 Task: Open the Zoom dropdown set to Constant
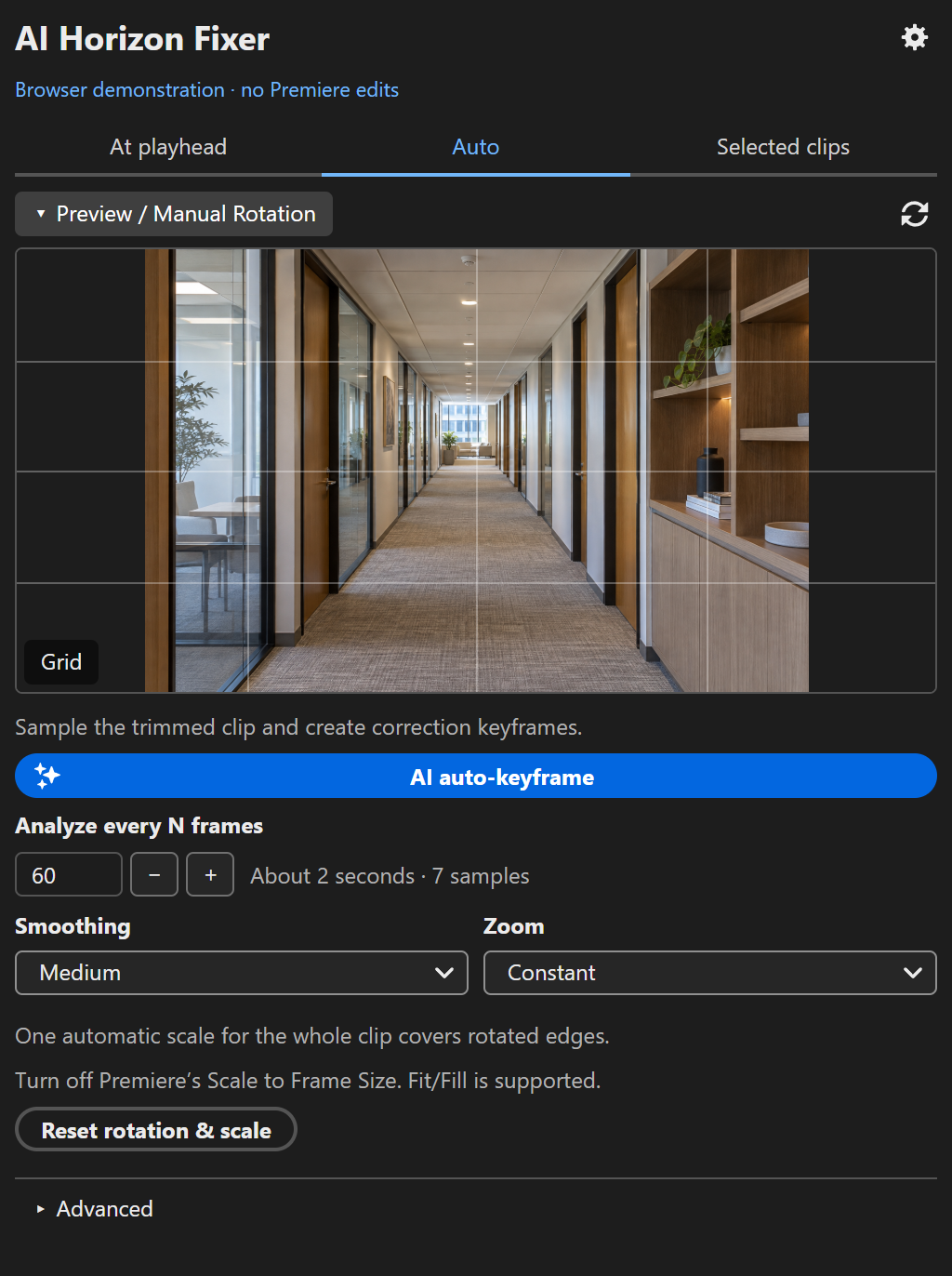click(x=710, y=973)
